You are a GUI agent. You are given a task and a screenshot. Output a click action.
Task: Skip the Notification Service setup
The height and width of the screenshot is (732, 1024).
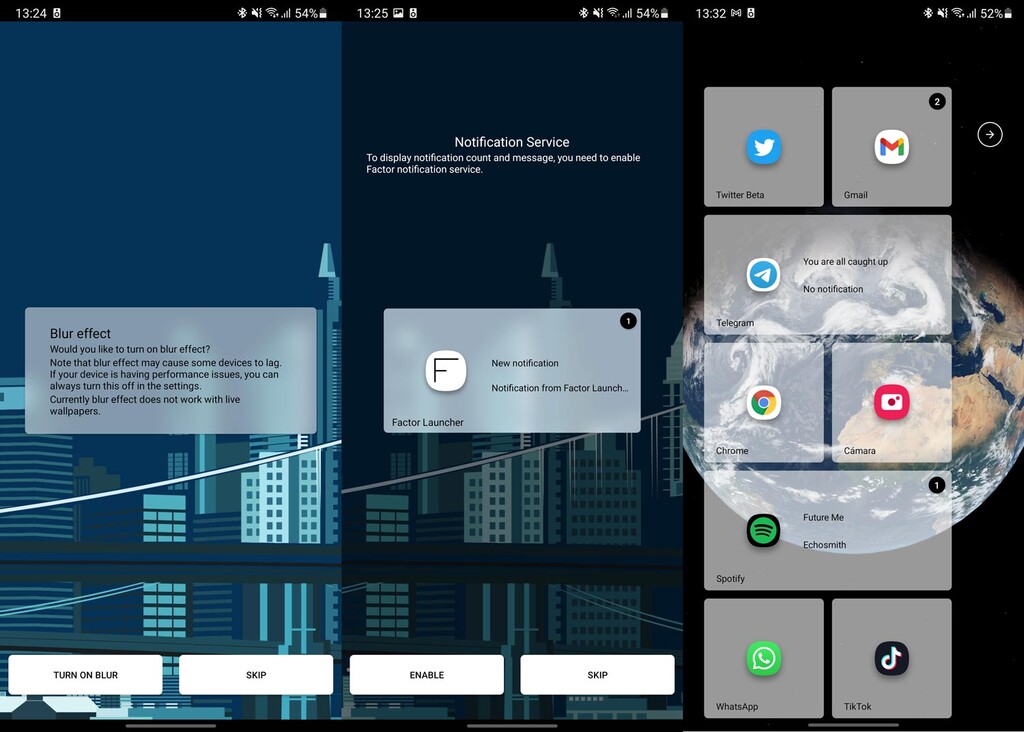(597, 674)
